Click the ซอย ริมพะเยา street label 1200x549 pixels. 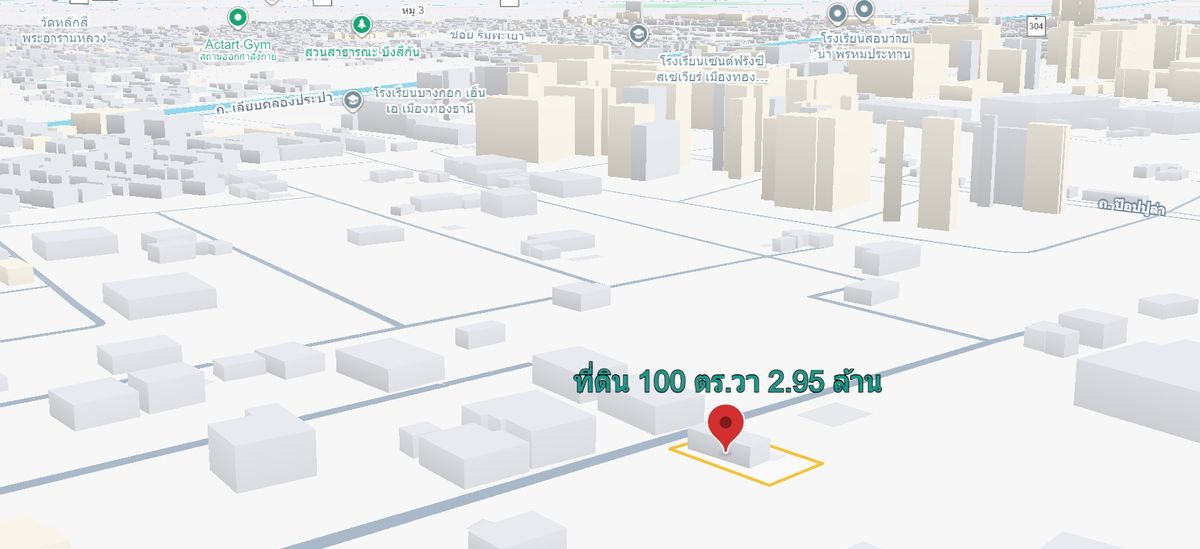(487, 36)
